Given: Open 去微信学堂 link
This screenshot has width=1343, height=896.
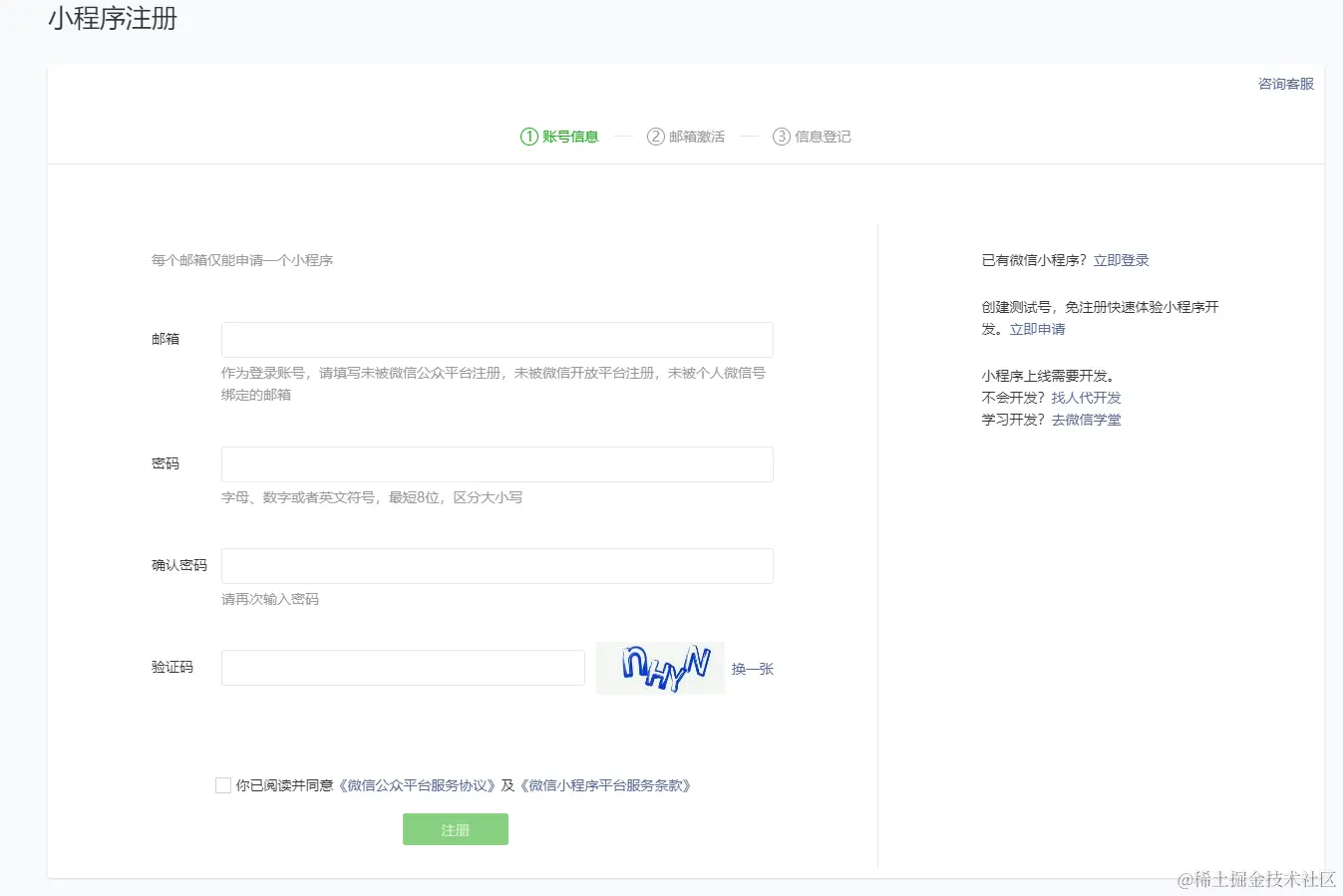Looking at the screenshot, I should tap(1087, 420).
